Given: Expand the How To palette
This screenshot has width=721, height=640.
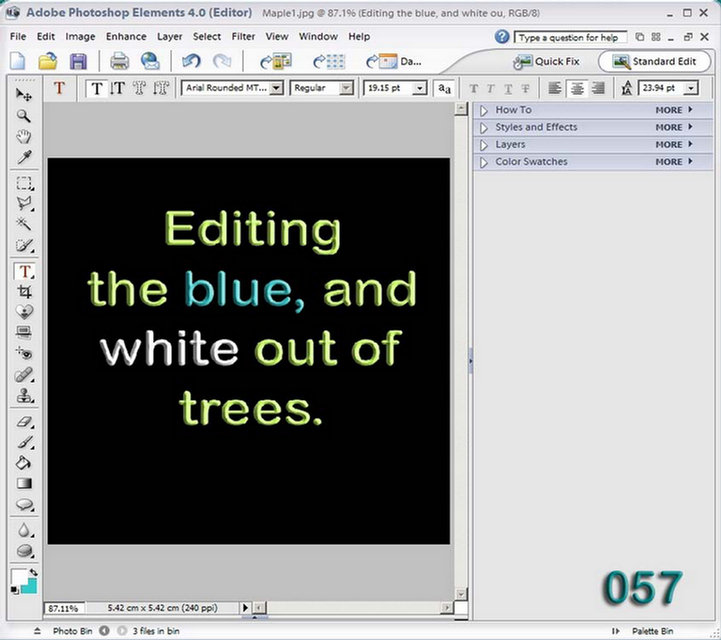Looking at the screenshot, I should pos(484,110).
